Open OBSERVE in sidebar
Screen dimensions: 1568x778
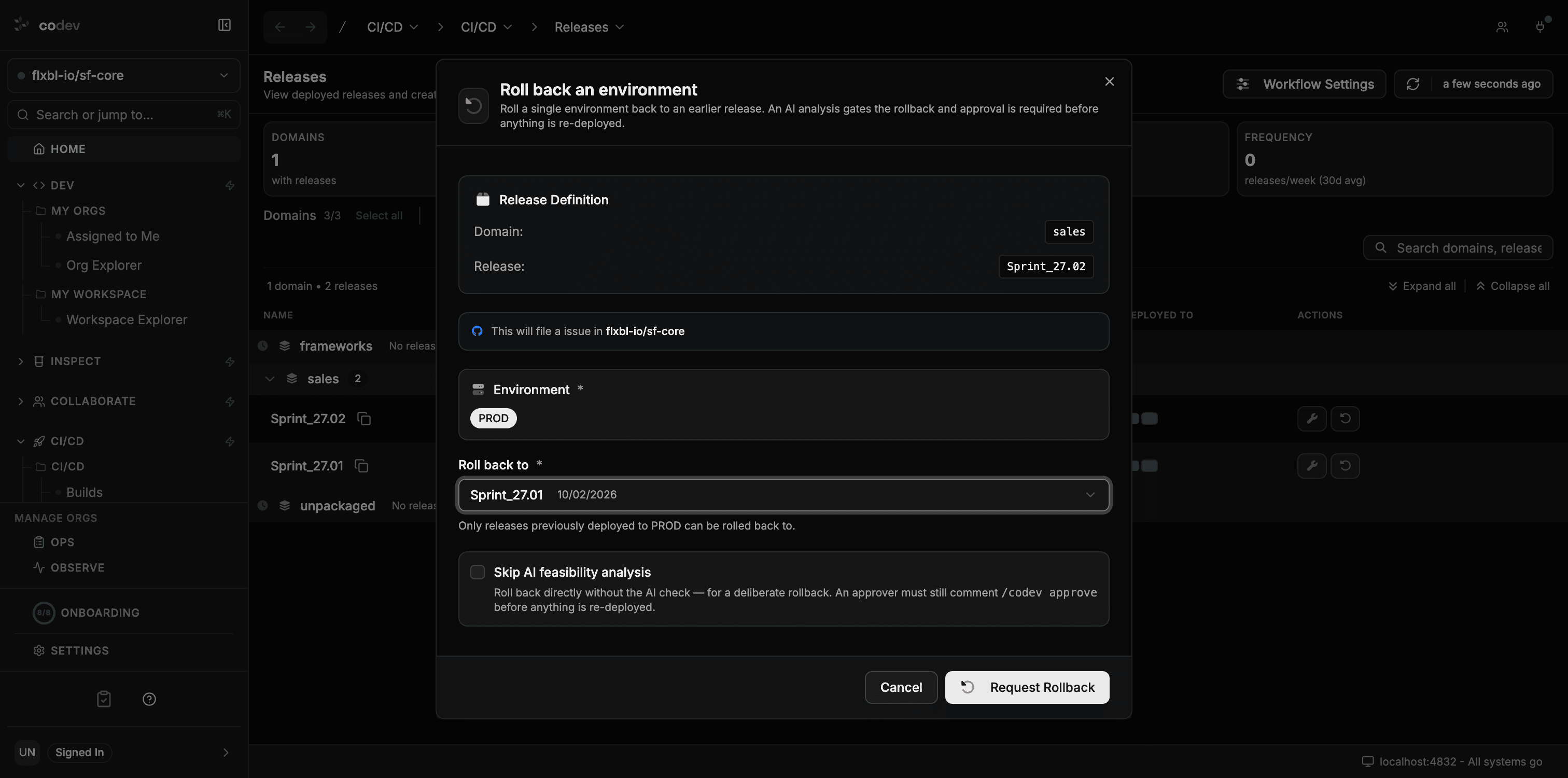coord(77,568)
